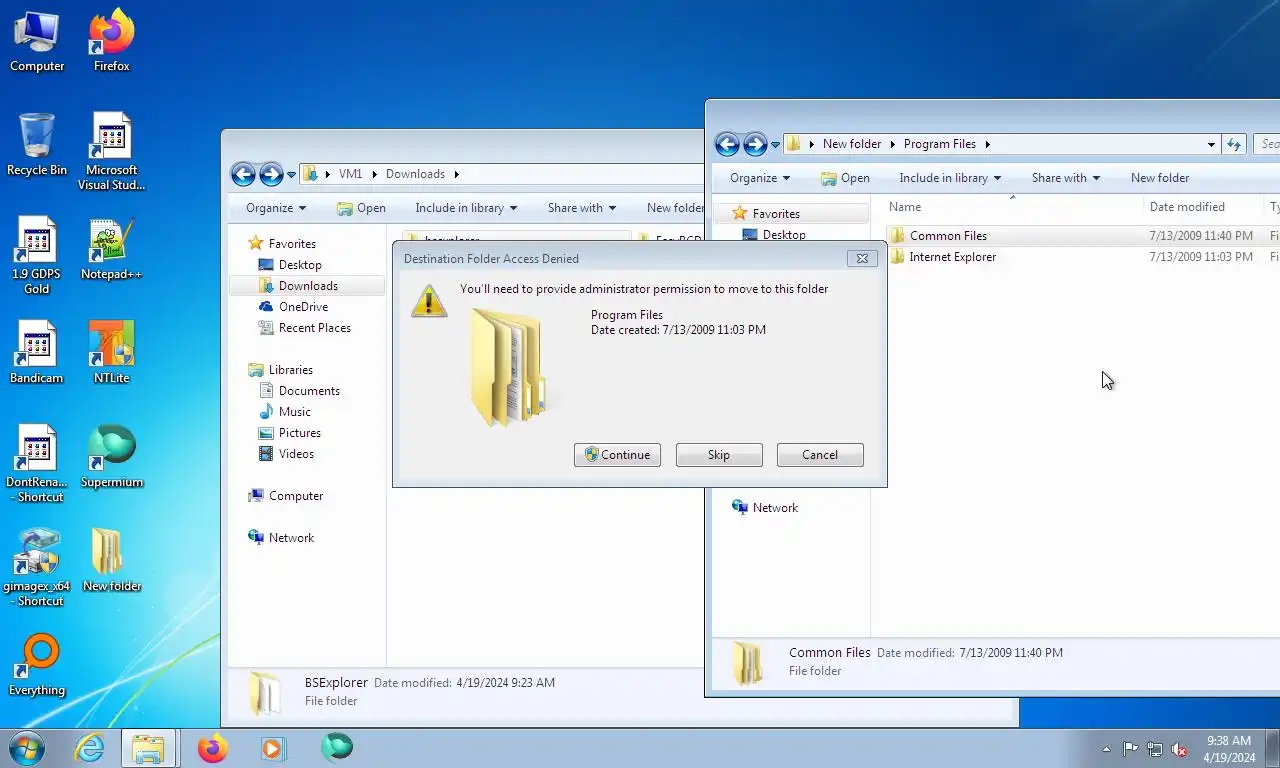Open recent pages dropdown in Downloads window

291,175
